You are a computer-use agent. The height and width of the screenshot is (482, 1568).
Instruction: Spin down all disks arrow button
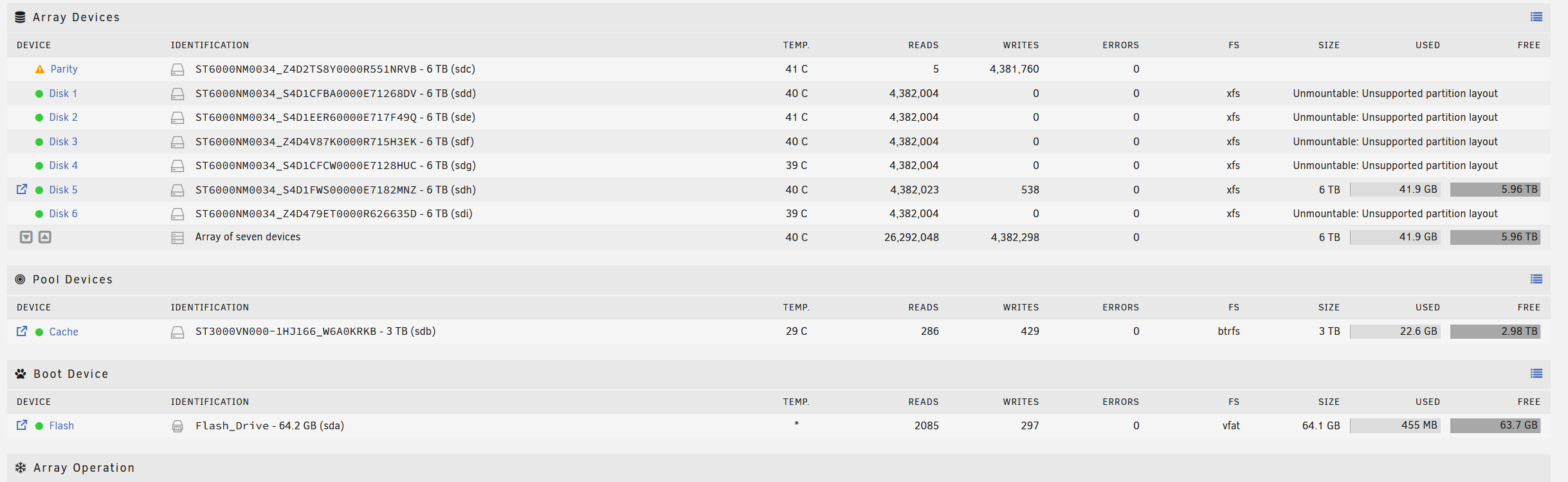(26, 237)
